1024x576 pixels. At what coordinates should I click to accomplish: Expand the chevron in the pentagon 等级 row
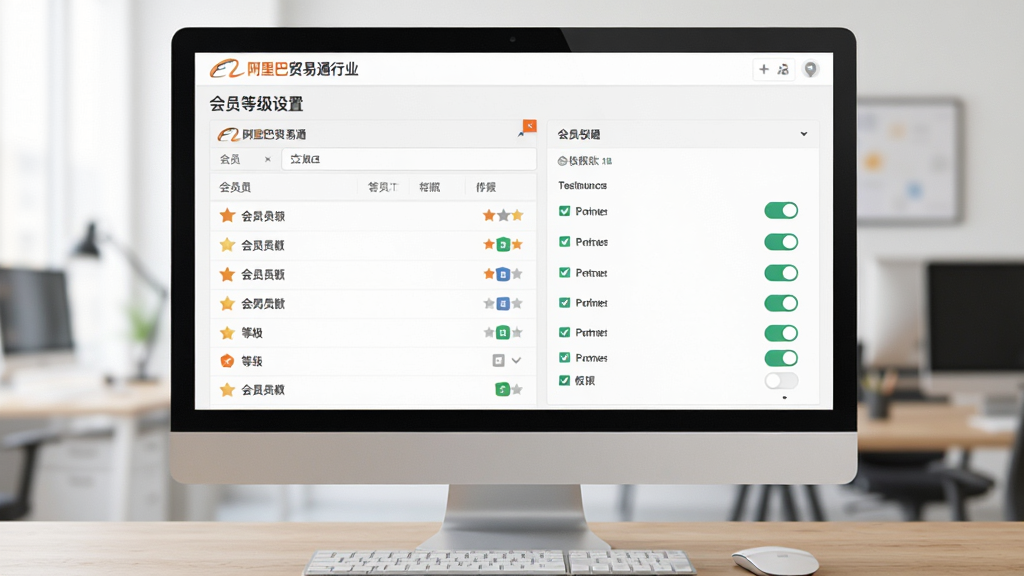click(x=517, y=360)
